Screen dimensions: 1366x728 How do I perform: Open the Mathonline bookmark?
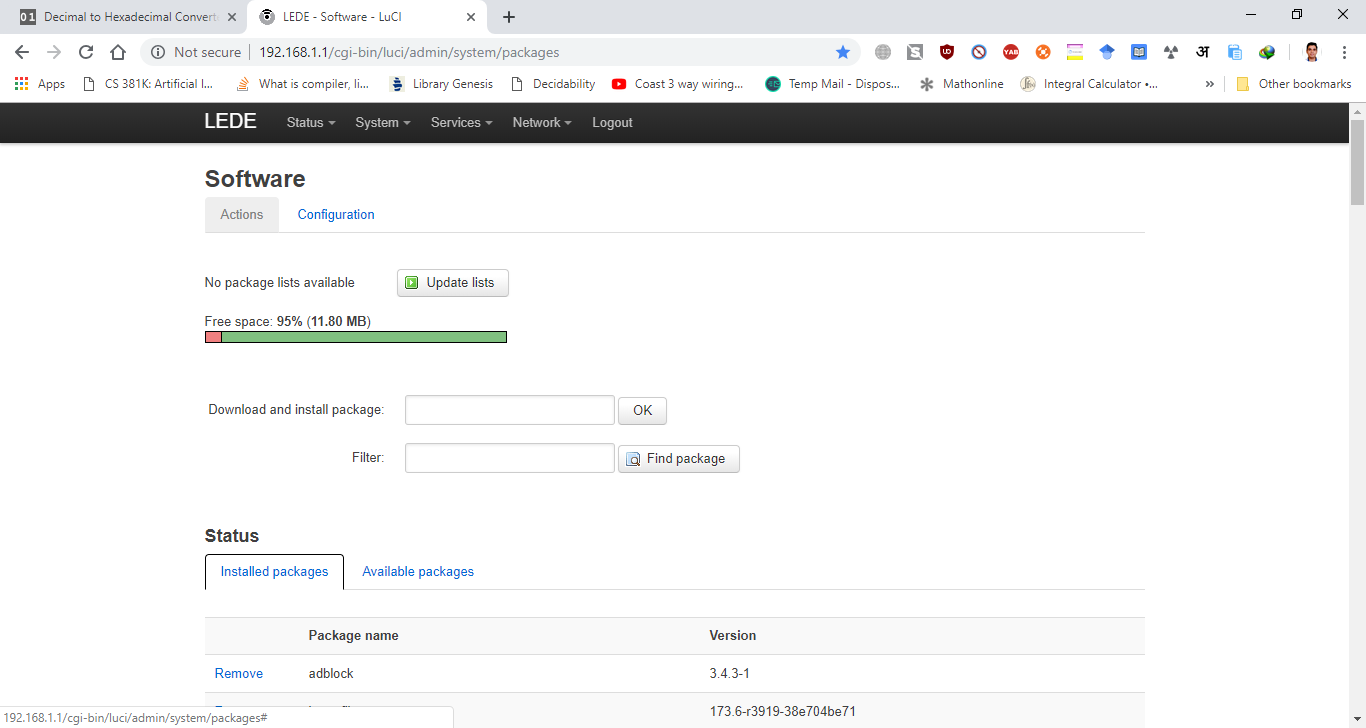click(x=961, y=84)
